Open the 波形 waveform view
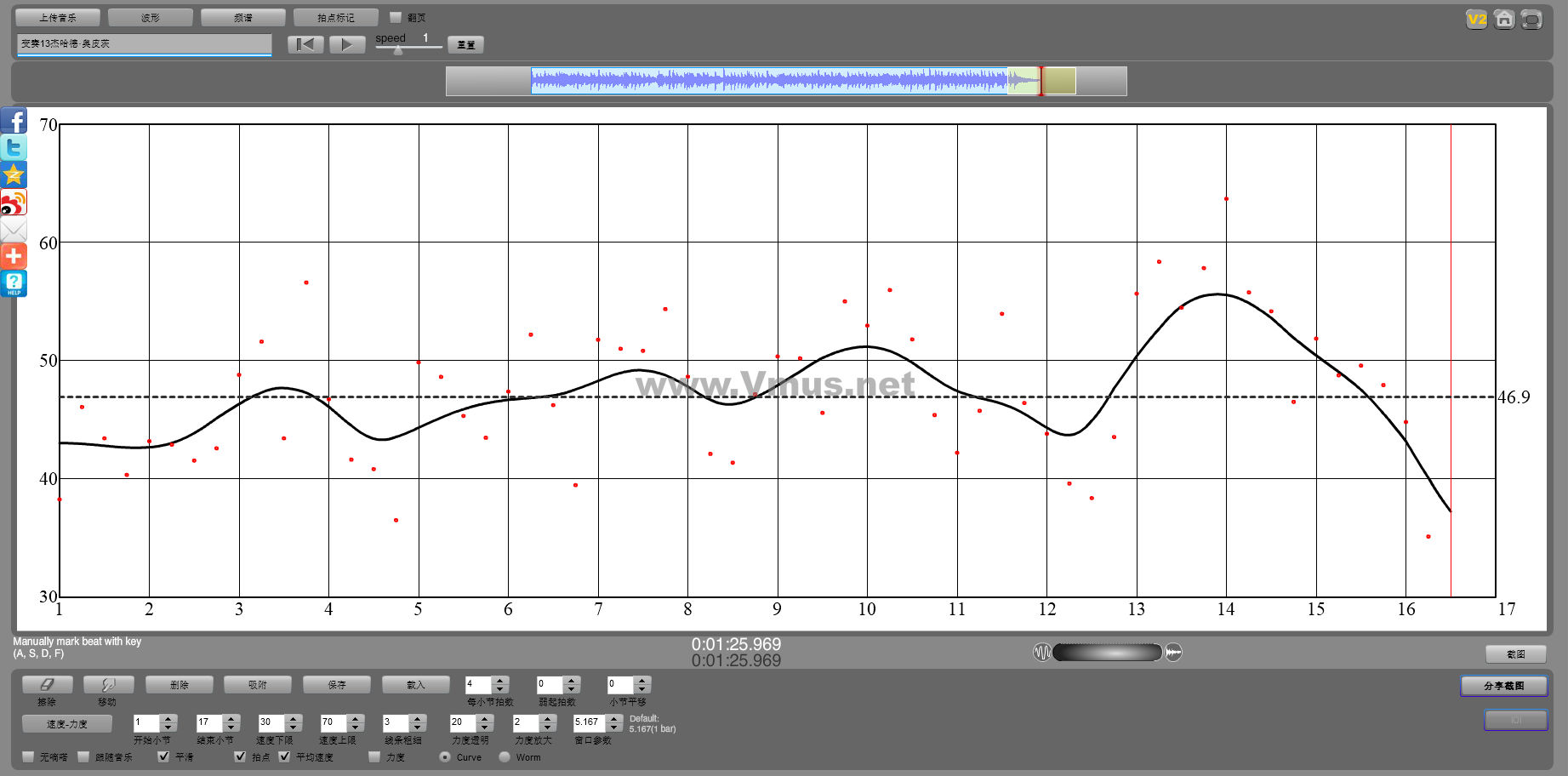 tap(151, 18)
